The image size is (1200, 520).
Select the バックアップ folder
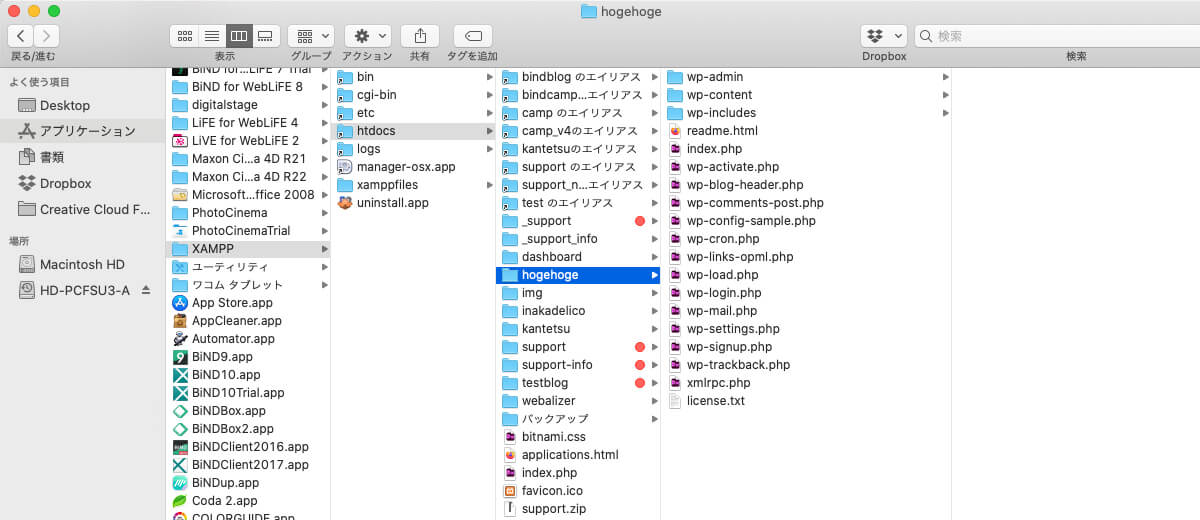[x=578, y=419]
